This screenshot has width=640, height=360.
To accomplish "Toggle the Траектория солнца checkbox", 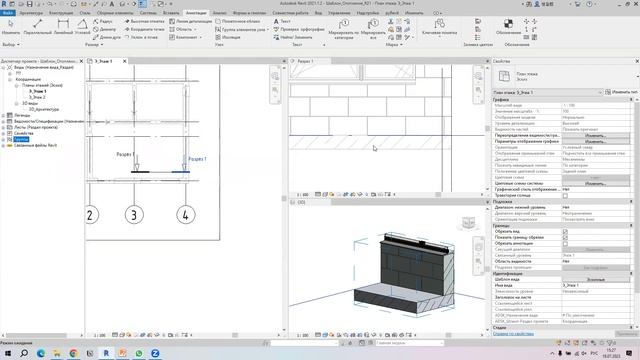I will pos(565,196).
